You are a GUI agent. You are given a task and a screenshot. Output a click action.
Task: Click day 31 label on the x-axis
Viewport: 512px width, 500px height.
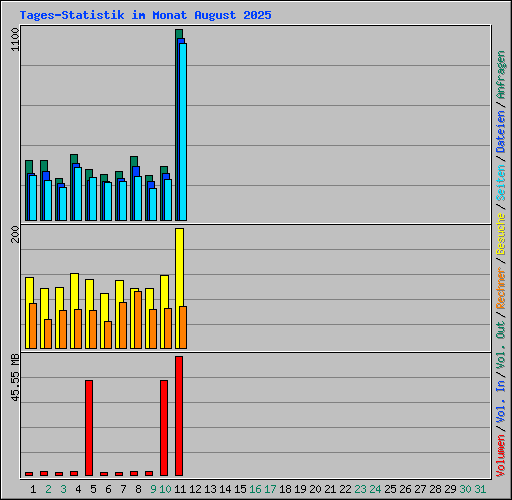480,489
